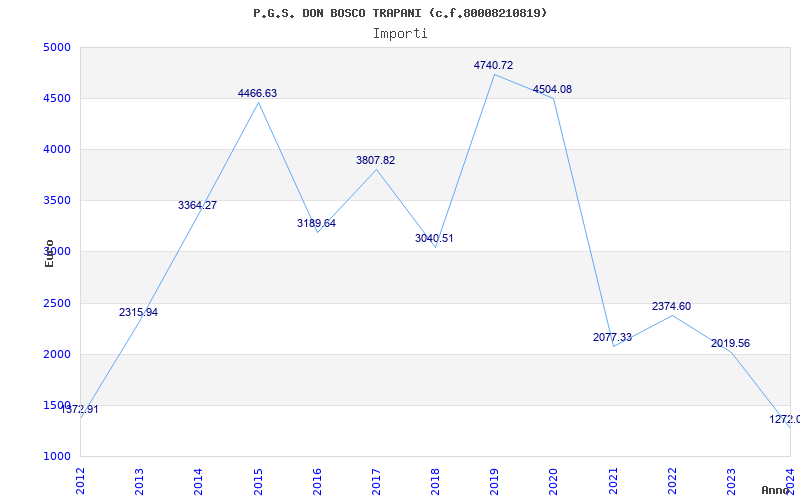800x500 pixels.
Task: Click the 2000 y-axis value
Action: 57,355
